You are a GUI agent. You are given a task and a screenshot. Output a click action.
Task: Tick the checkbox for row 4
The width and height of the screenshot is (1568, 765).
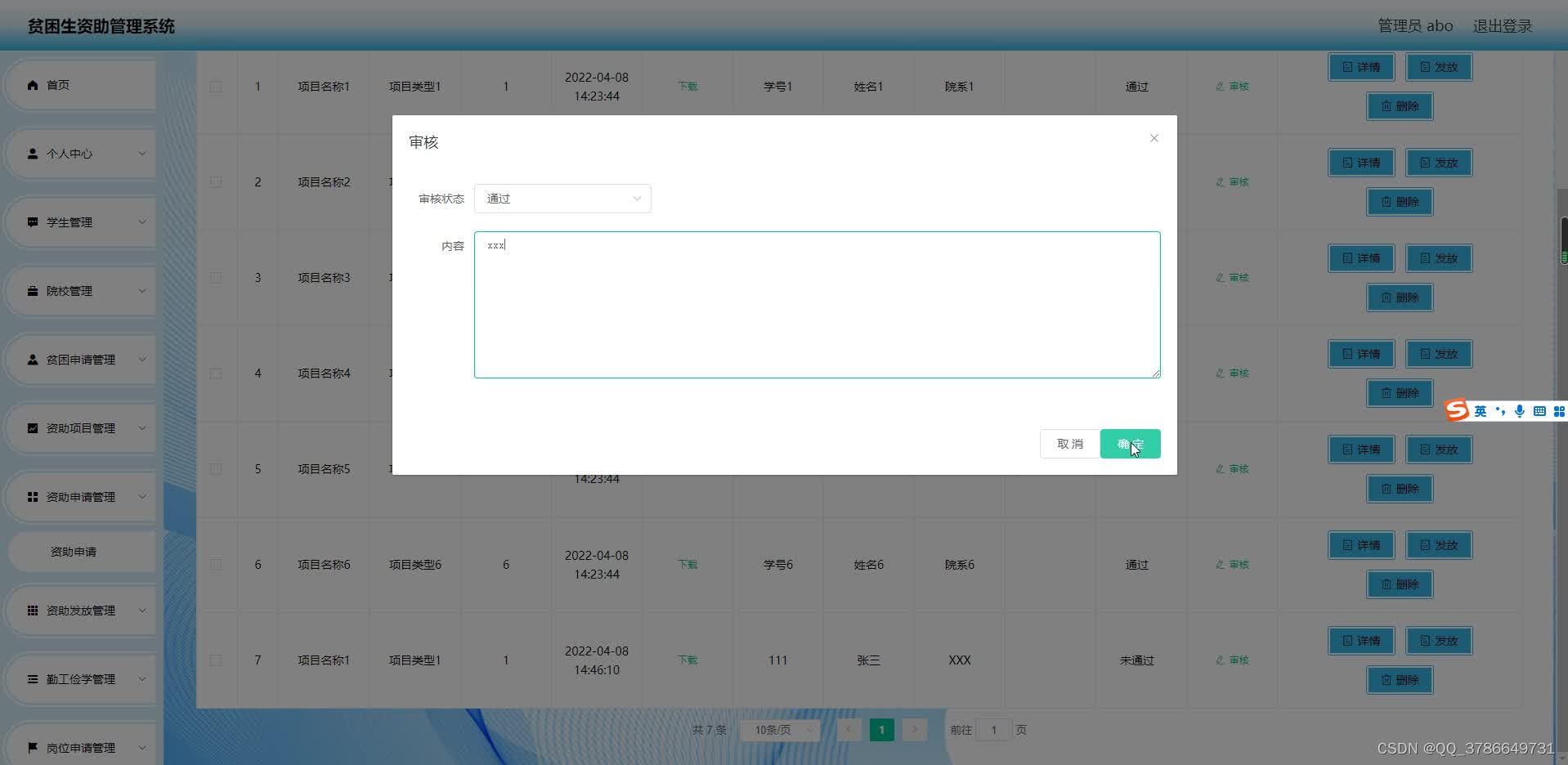coord(216,374)
